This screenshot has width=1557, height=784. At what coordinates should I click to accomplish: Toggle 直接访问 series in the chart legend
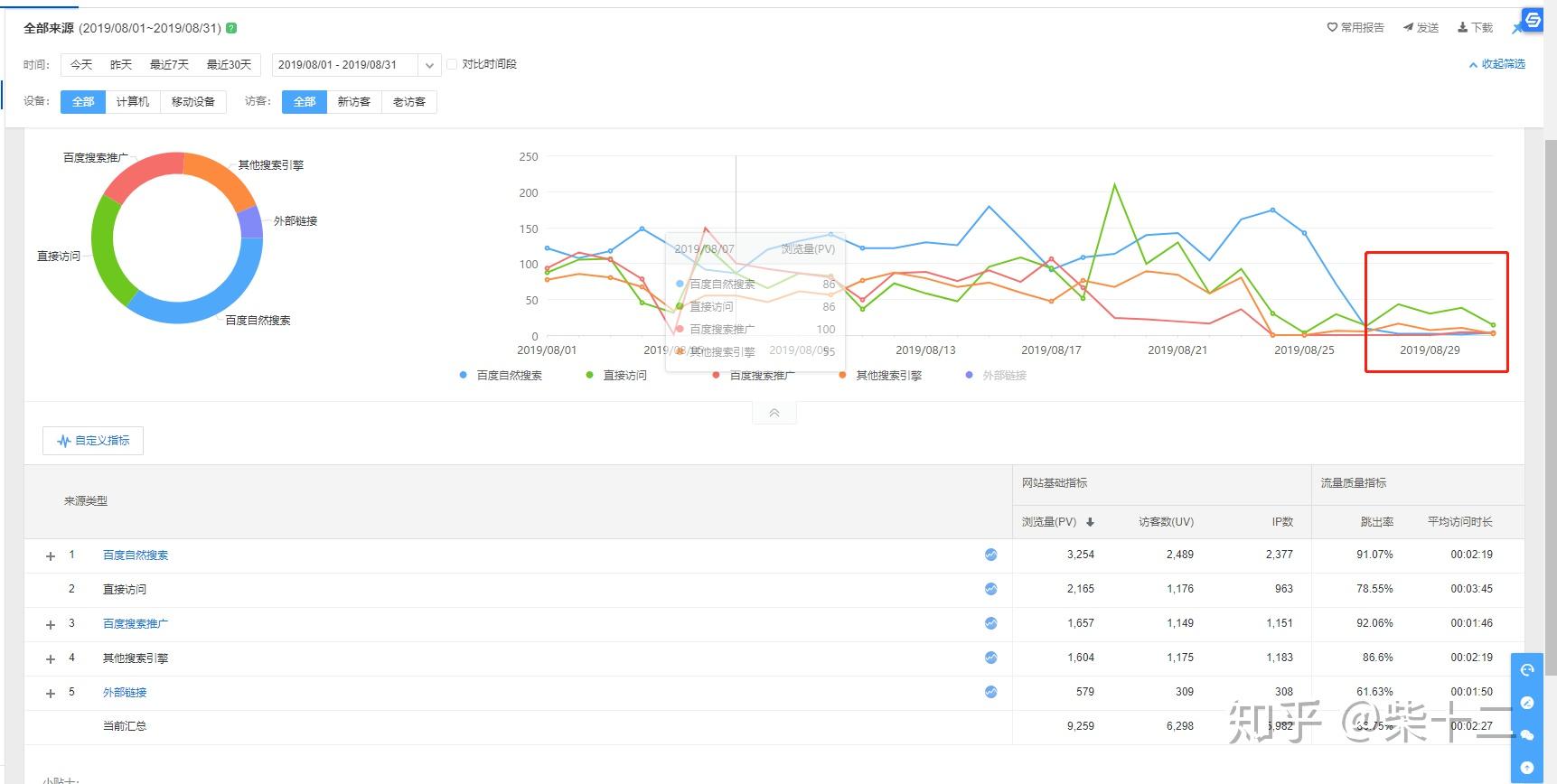point(616,376)
